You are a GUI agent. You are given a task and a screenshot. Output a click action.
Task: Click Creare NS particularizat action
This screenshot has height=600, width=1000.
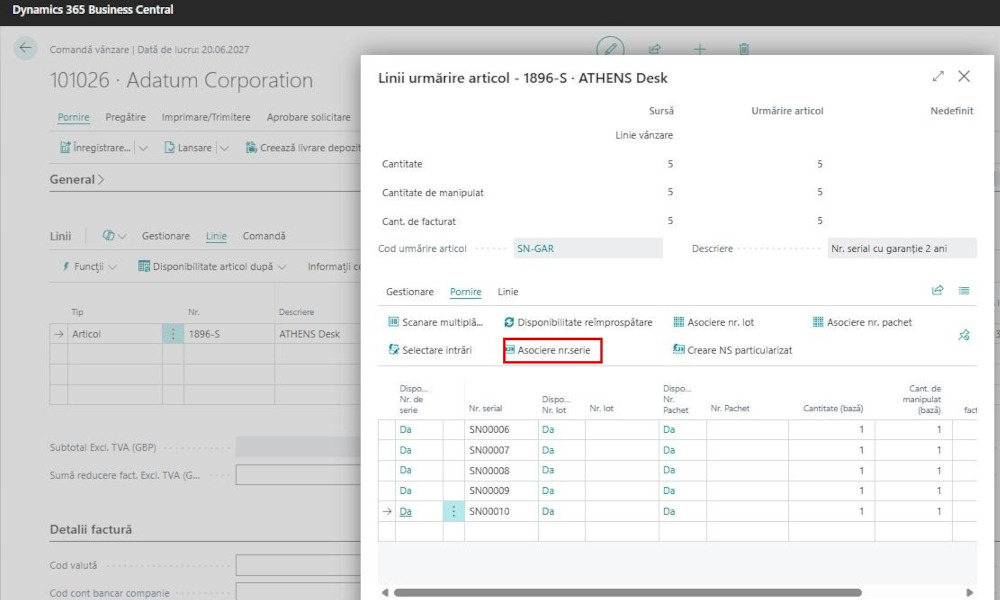pyautogui.click(x=733, y=350)
